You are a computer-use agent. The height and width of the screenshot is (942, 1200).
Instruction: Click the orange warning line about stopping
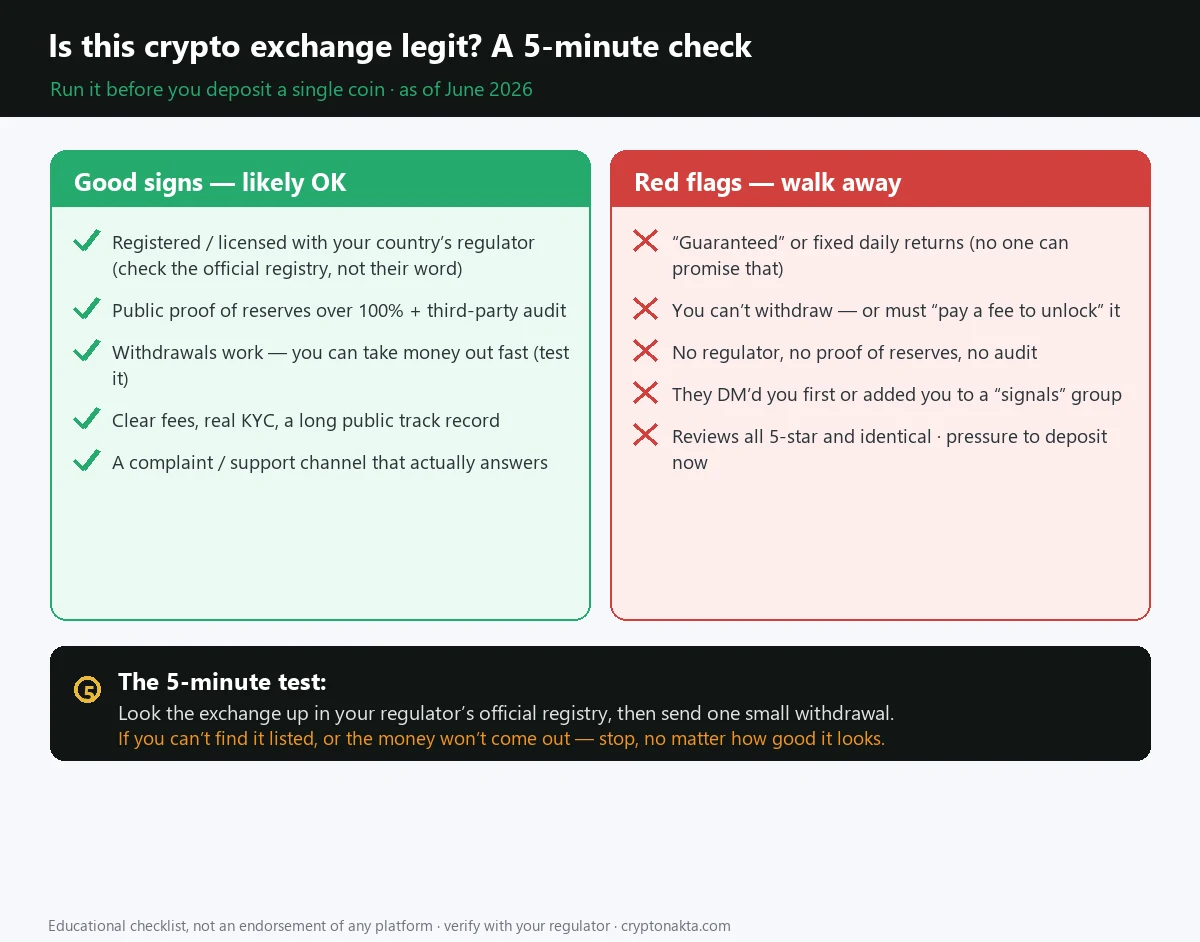pos(501,739)
